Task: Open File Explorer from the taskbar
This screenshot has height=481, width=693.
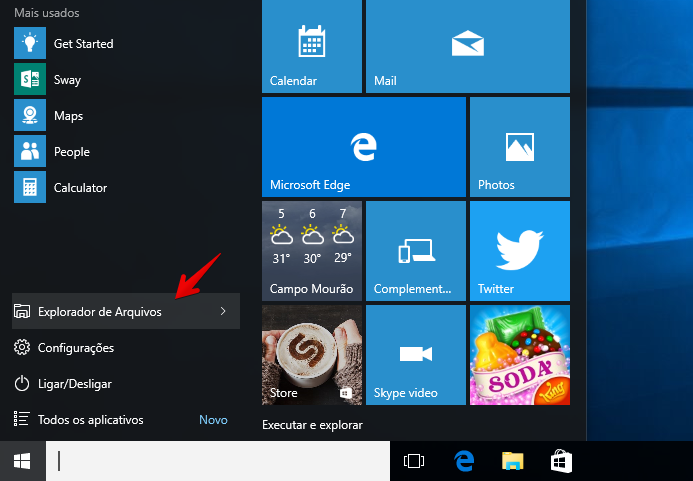Action: (513, 461)
